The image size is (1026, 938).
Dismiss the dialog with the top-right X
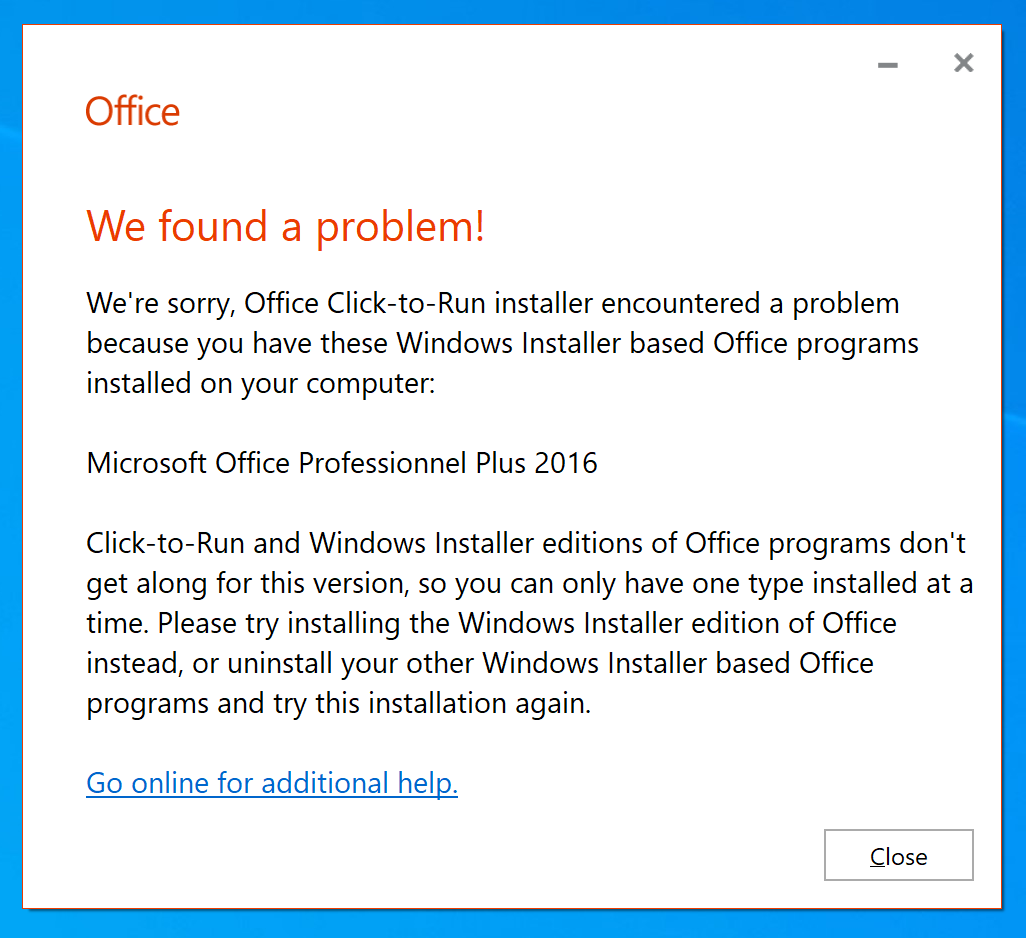963,64
